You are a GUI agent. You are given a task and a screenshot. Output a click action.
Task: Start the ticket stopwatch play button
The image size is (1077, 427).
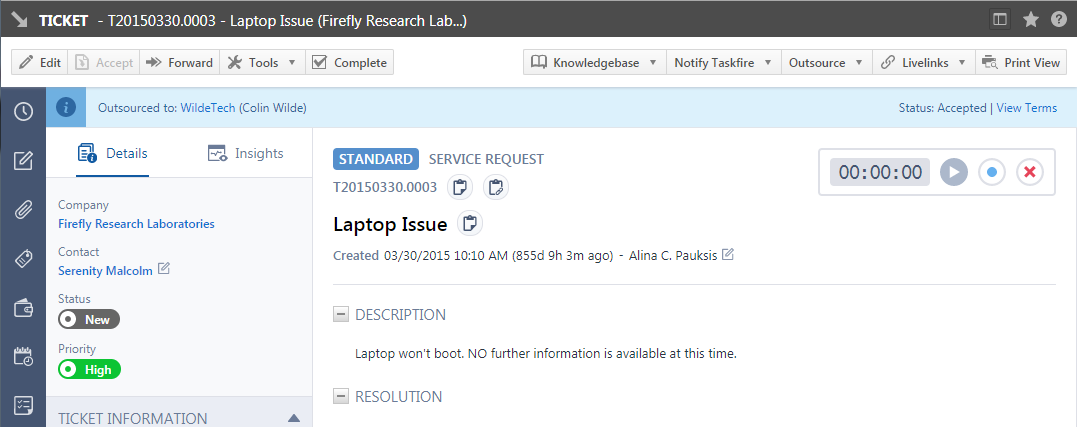(x=953, y=172)
